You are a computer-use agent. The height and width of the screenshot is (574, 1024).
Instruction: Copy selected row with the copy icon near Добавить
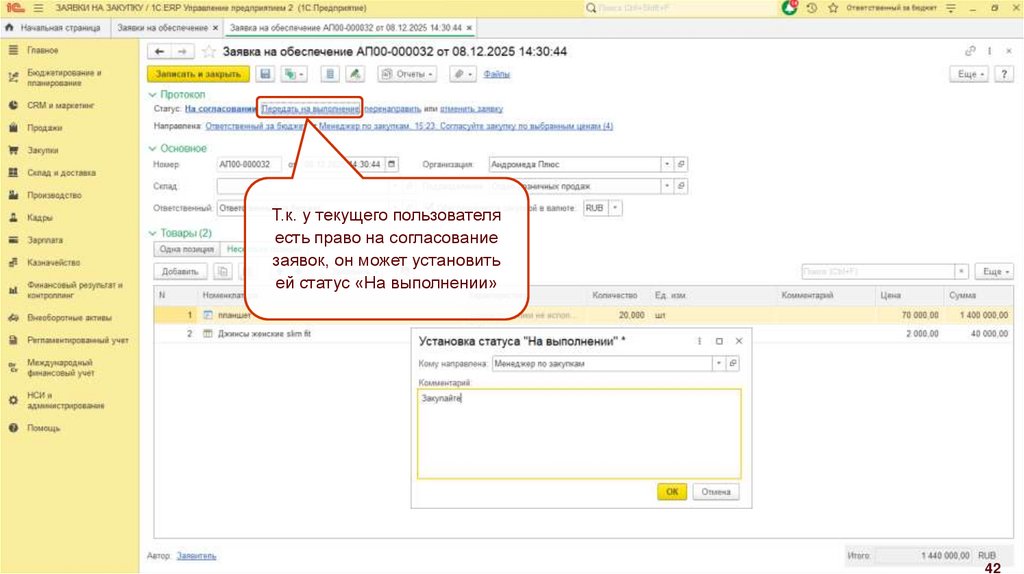(223, 271)
